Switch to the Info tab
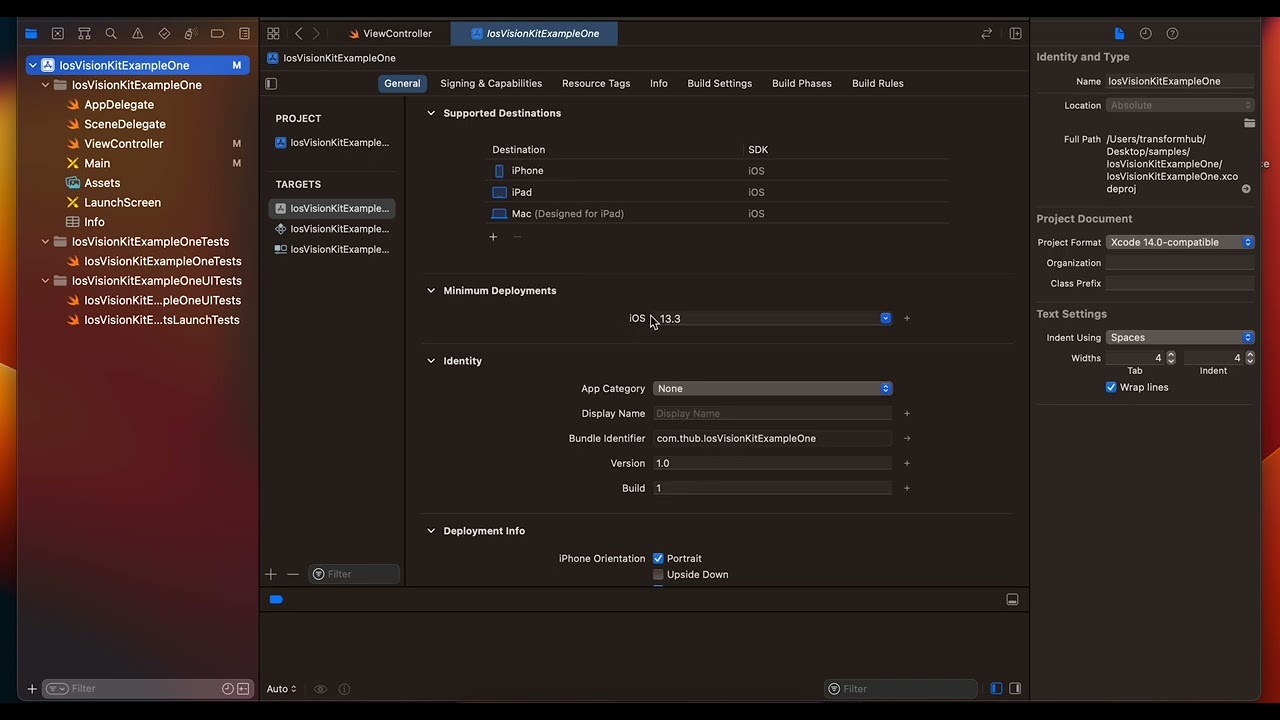 coord(658,83)
